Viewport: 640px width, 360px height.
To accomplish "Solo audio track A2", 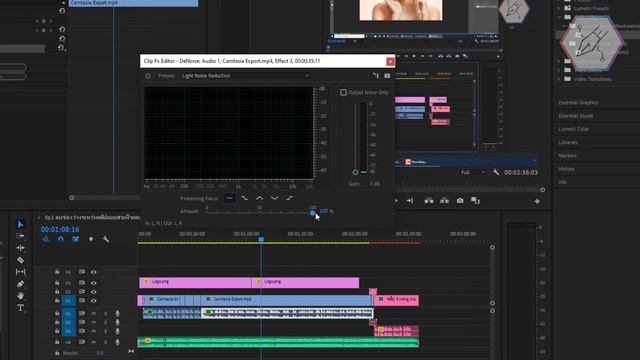I will (105, 322).
